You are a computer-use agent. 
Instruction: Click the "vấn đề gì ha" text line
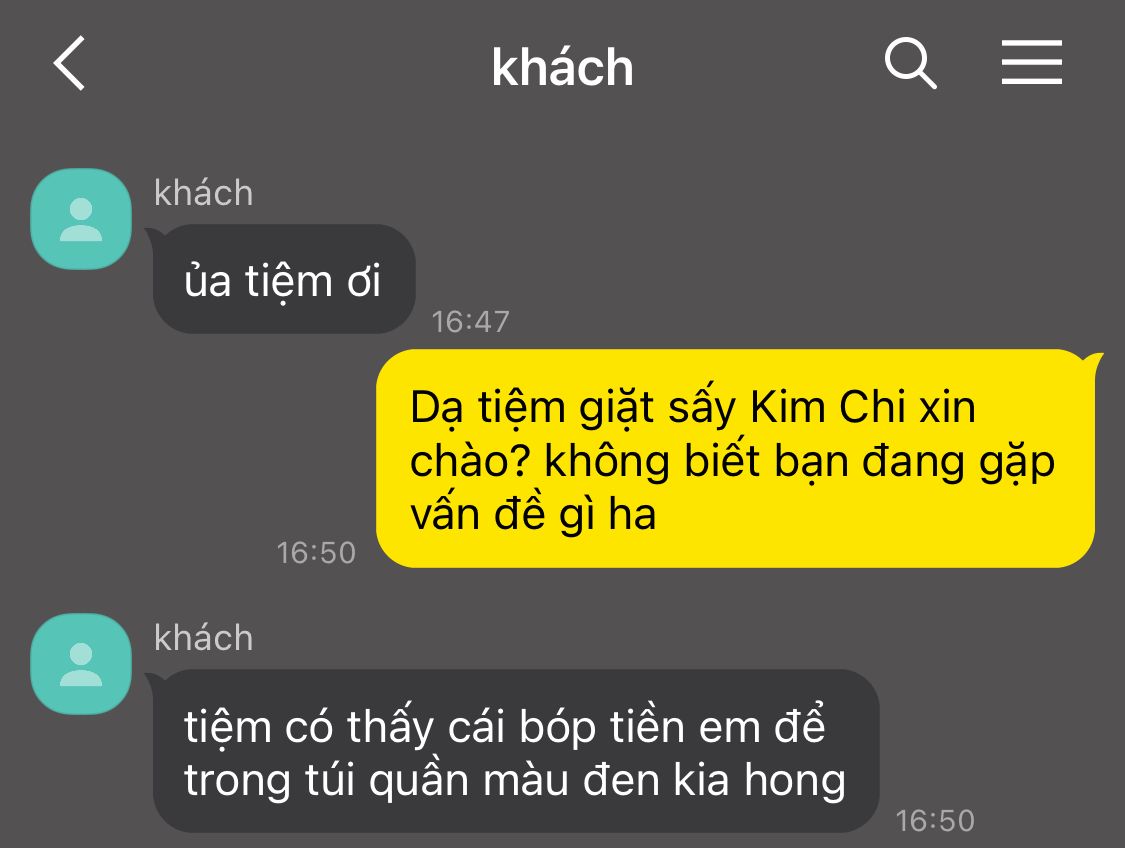[x=533, y=514]
